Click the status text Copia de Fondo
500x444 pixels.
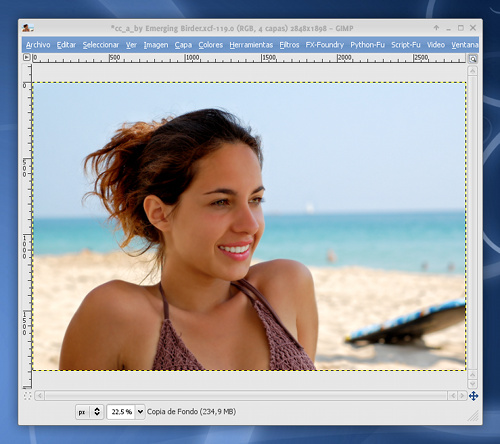pos(191,412)
